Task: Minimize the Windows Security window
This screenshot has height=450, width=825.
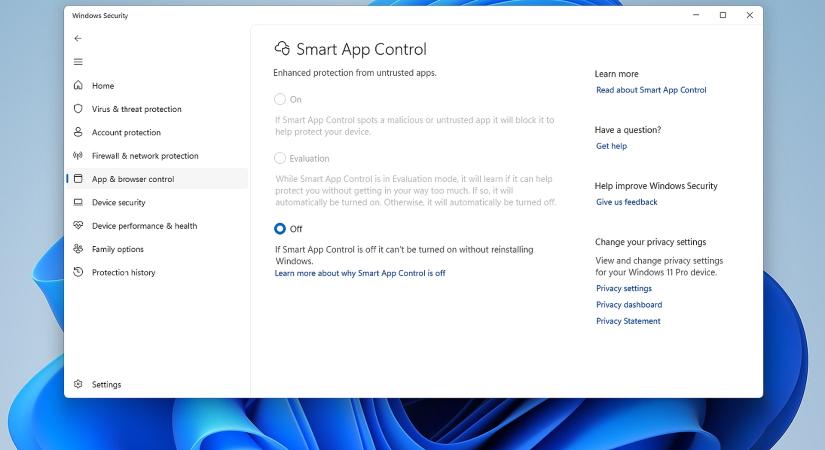Action: click(x=696, y=15)
